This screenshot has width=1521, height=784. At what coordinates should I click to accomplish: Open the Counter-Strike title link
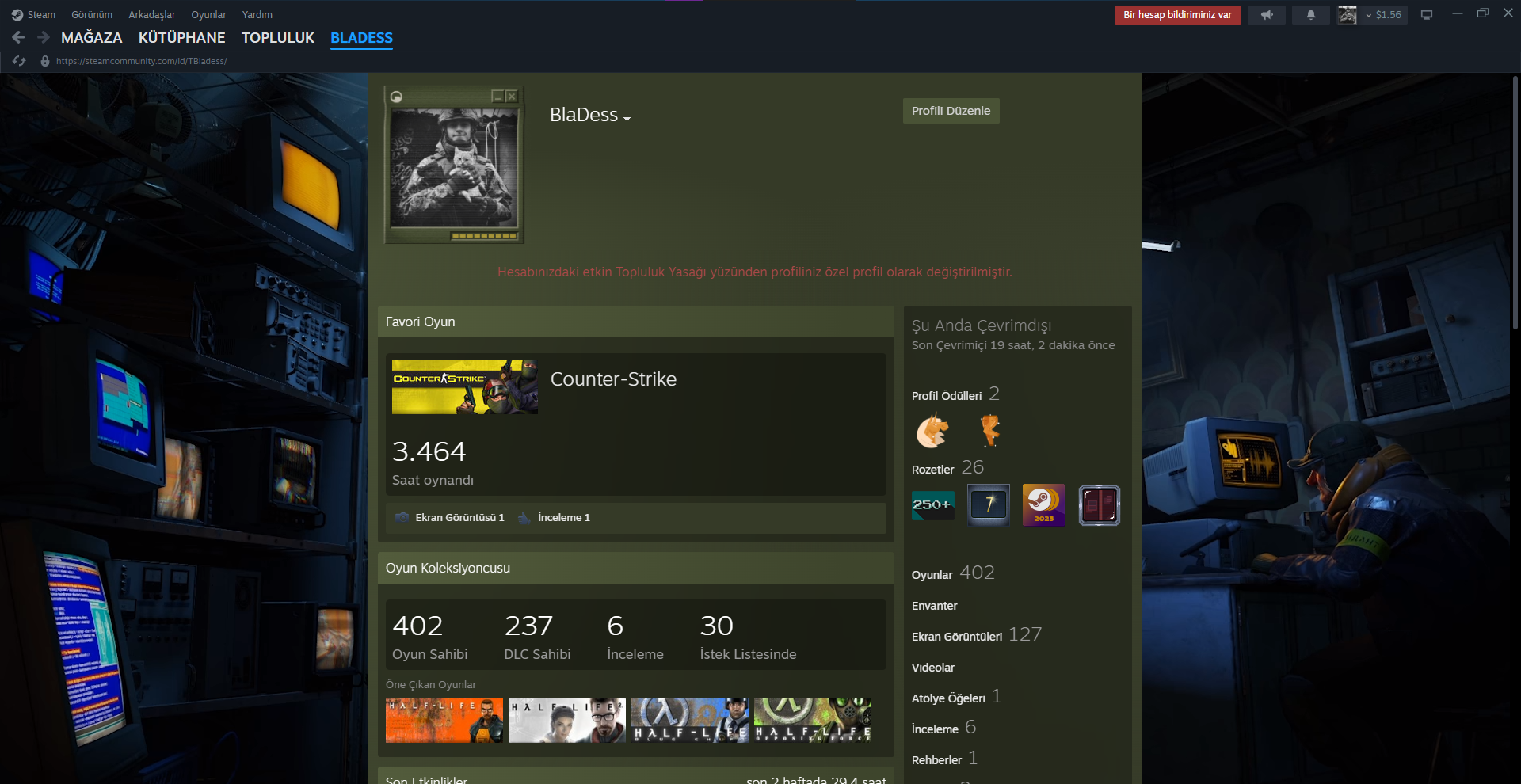tap(613, 379)
